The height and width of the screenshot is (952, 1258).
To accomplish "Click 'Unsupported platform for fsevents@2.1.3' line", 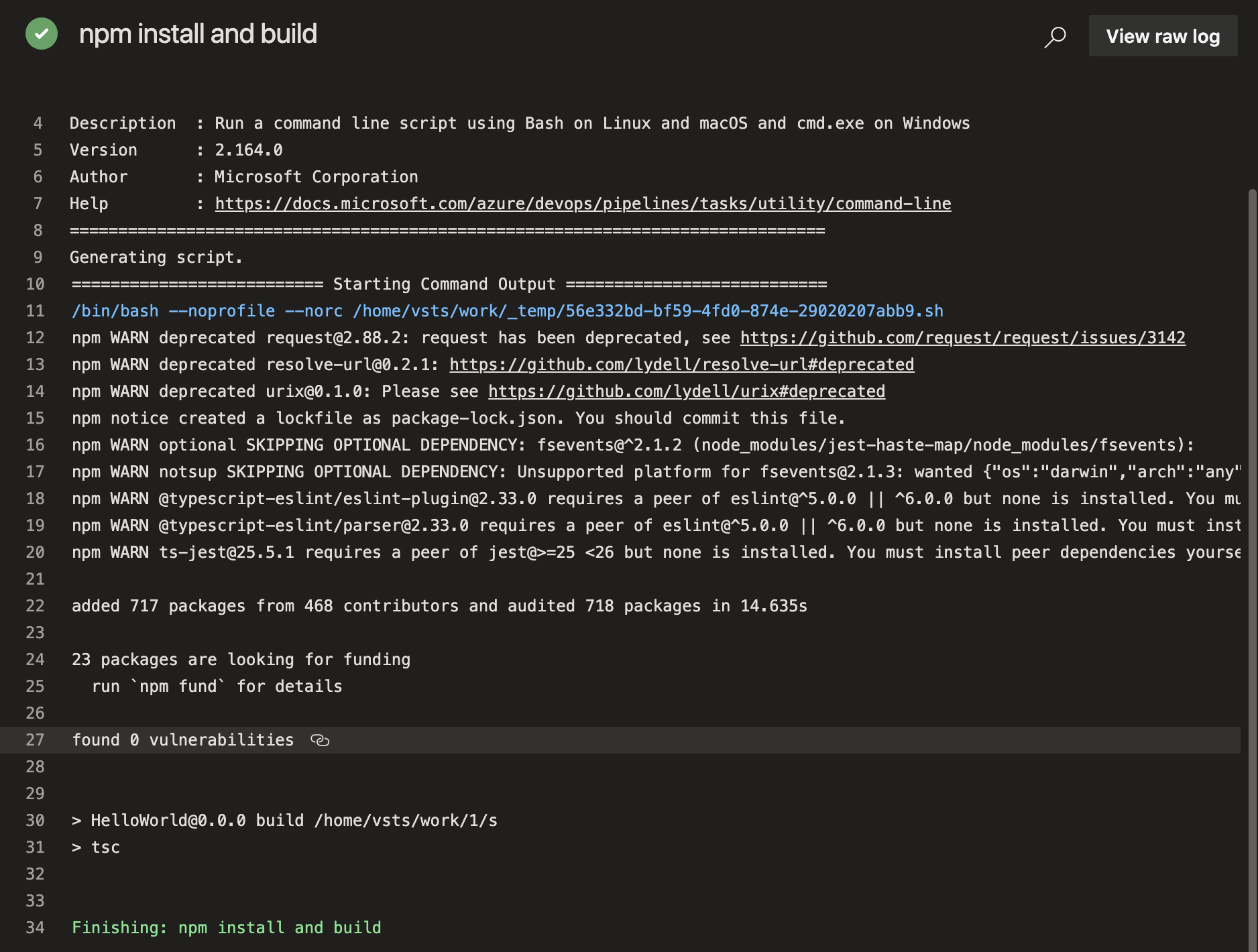I will pyautogui.click(x=656, y=472).
